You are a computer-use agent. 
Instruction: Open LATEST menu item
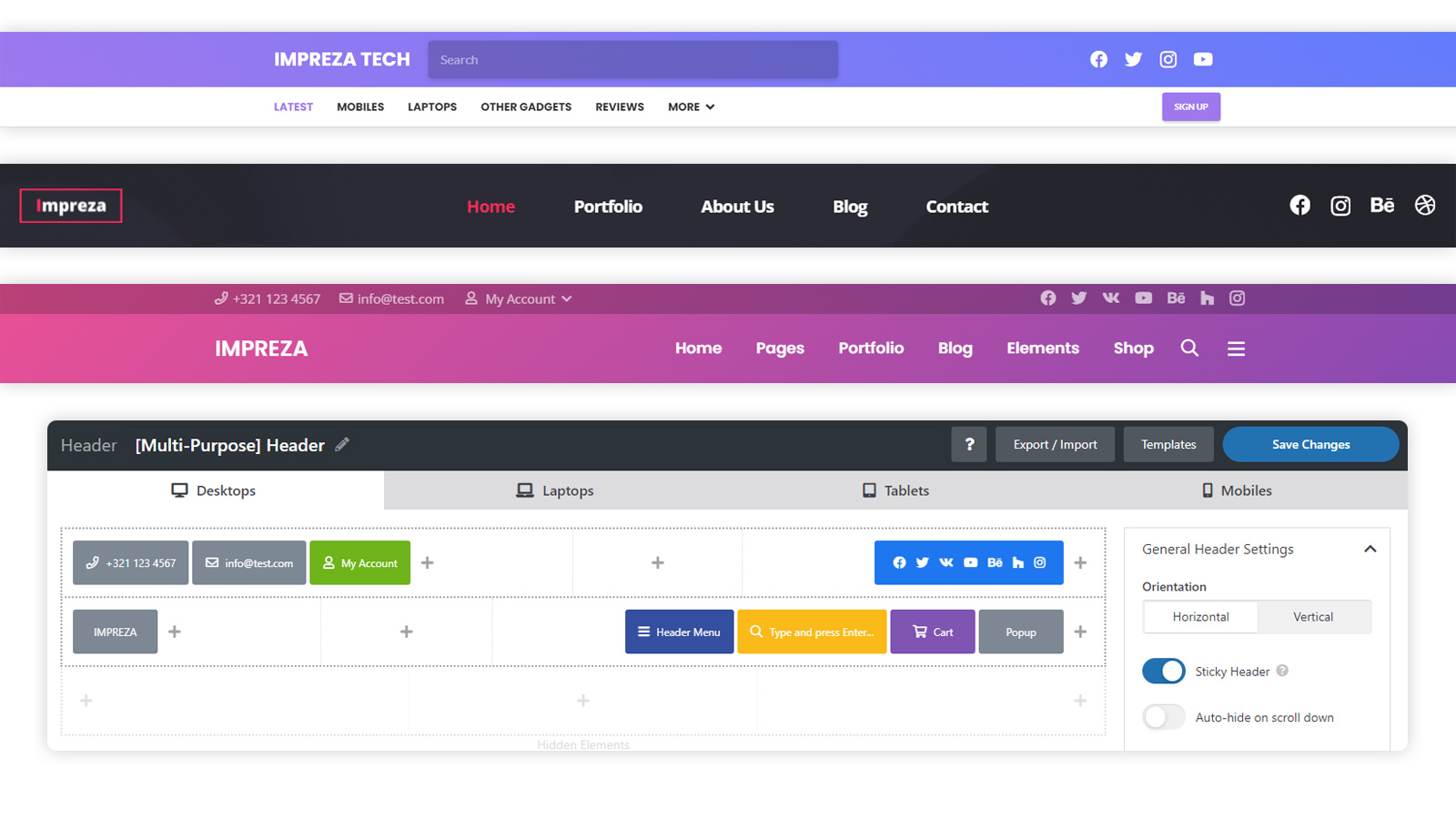pos(293,107)
